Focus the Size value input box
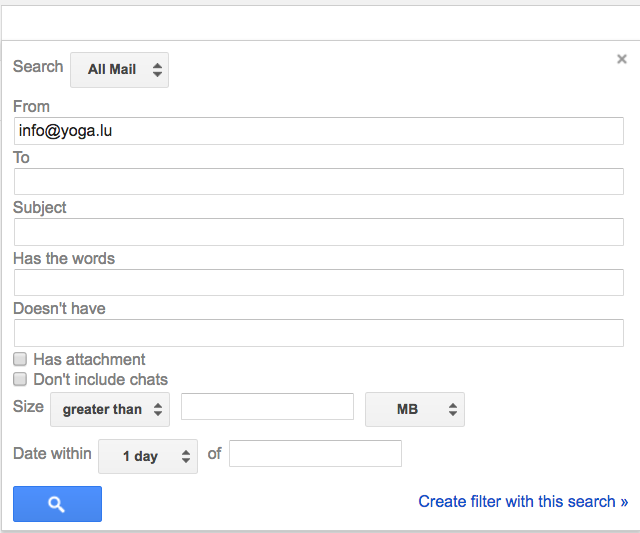This screenshot has height=533, width=640. point(267,406)
